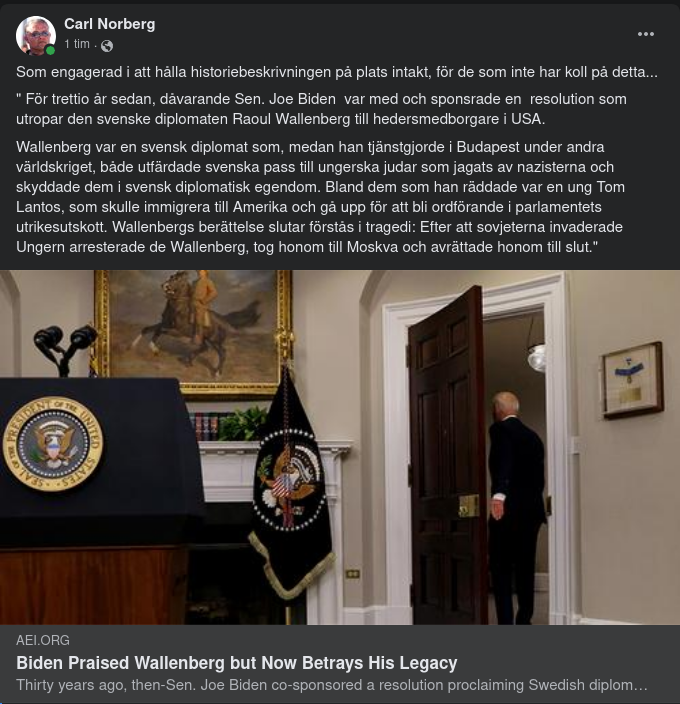Click the presidential flag in the photo
This screenshot has width=680, height=704.
pos(292,483)
